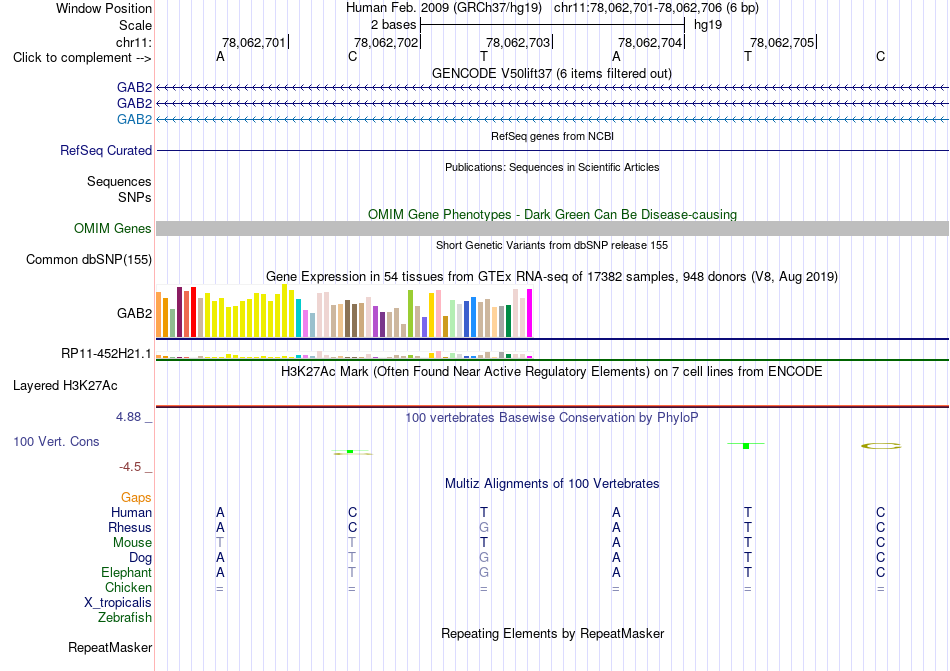
Task: Click the GENCODE V50lift37 track title
Action: tap(552, 73)
